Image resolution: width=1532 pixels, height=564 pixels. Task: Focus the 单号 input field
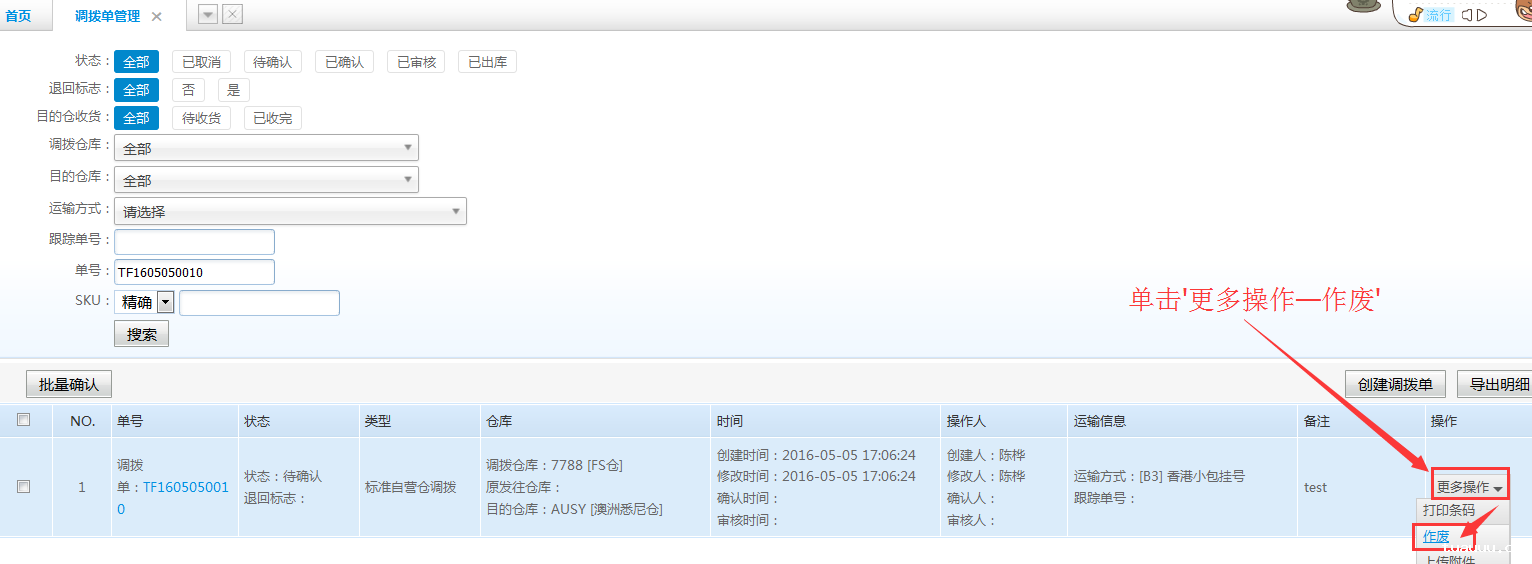point(194,272)
